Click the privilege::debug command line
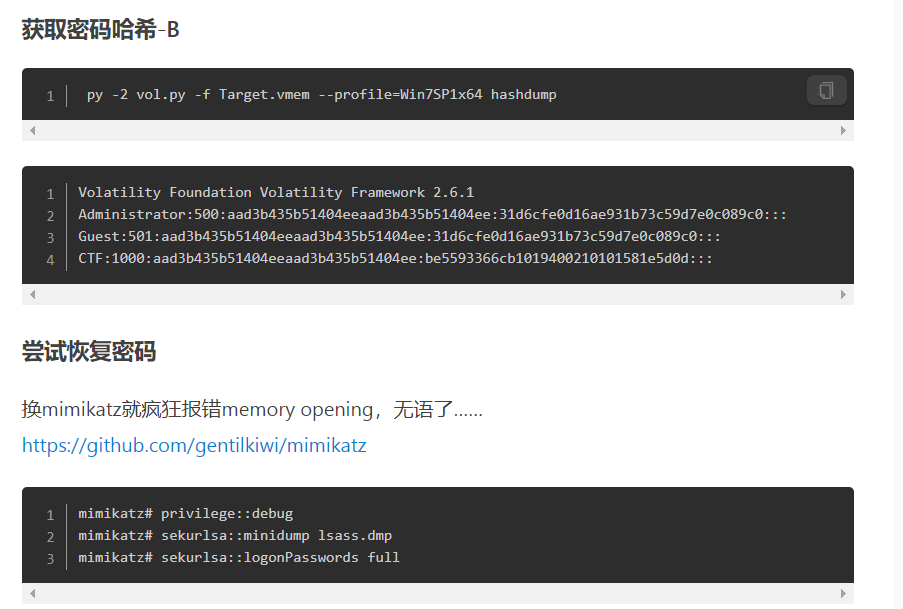The height and width of the screenshot is (609, 903). point(185,513)
